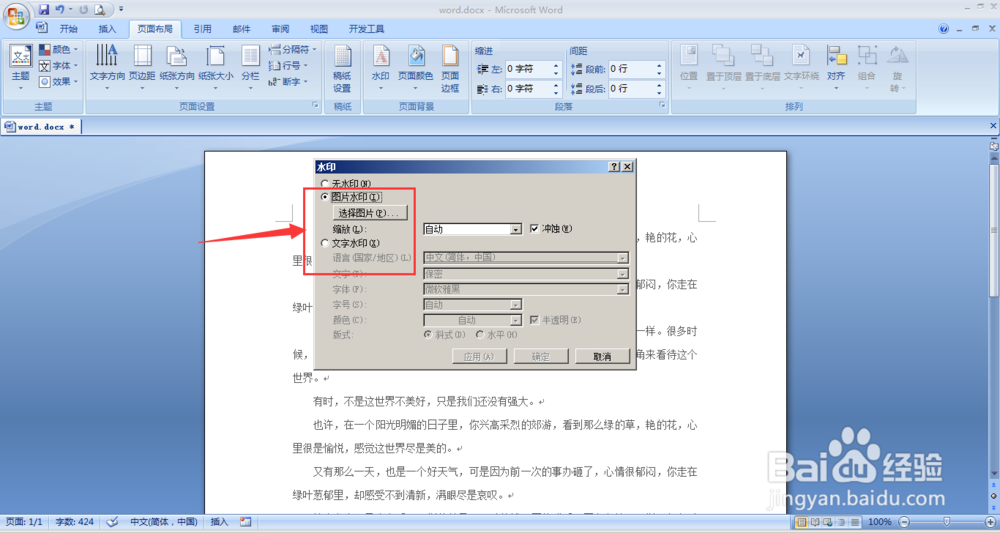Toggle the 半透明 semitransparent checkbox
This screenshot has width=1000, height=533.
(534, 320)
